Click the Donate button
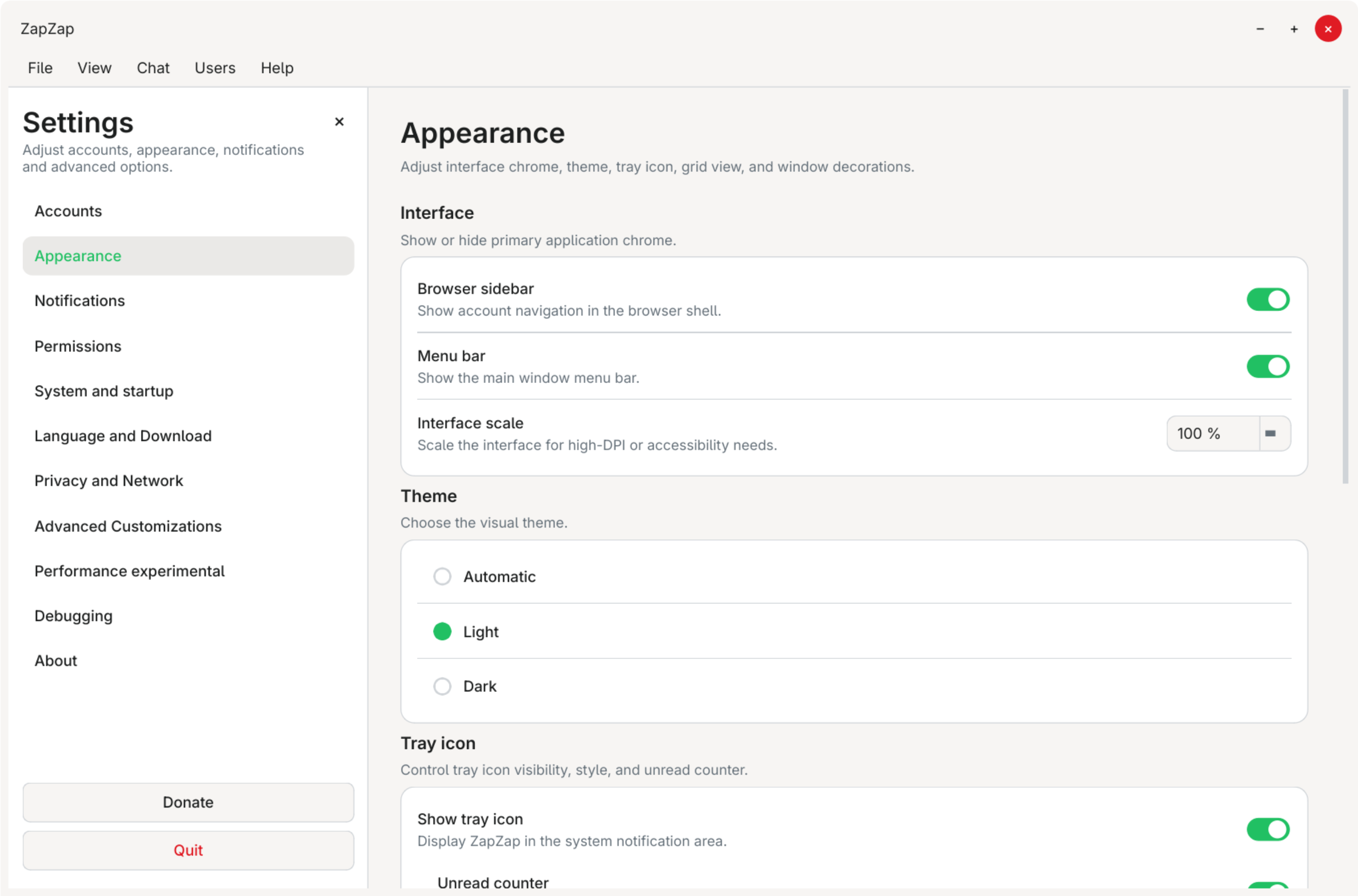The image size is (1358, 896). point(188,802)
